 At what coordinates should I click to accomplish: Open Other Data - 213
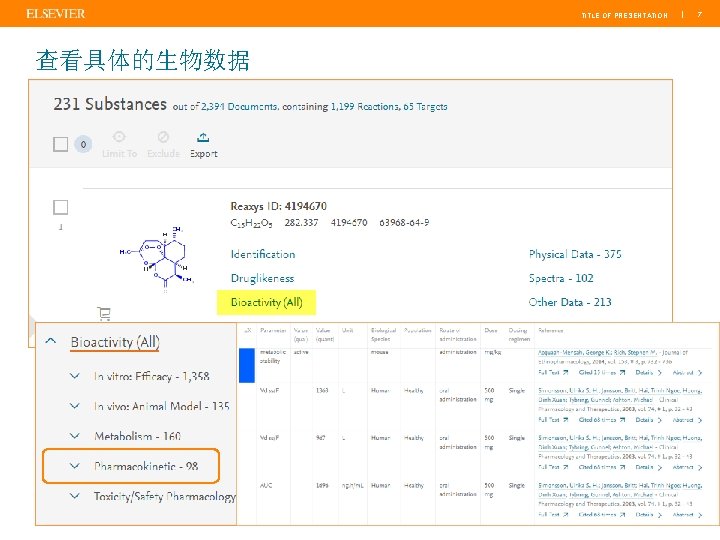point(570,302)
